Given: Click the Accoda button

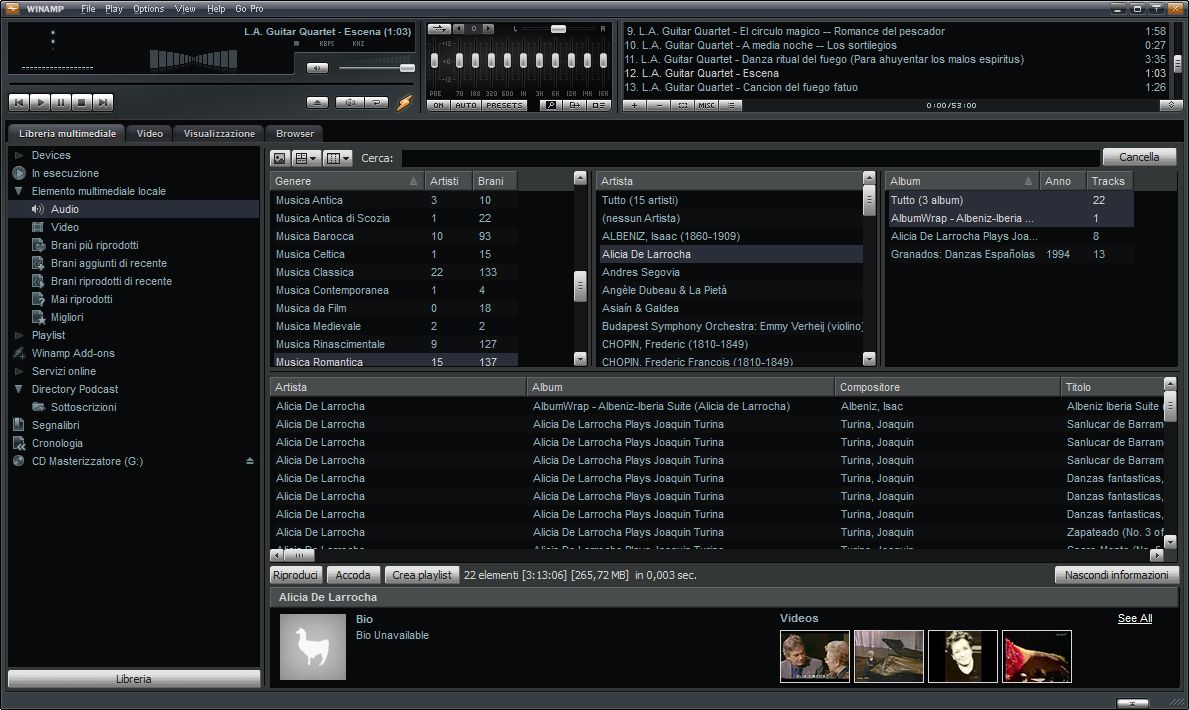Looking at the screenshot, I should [353, 575].
